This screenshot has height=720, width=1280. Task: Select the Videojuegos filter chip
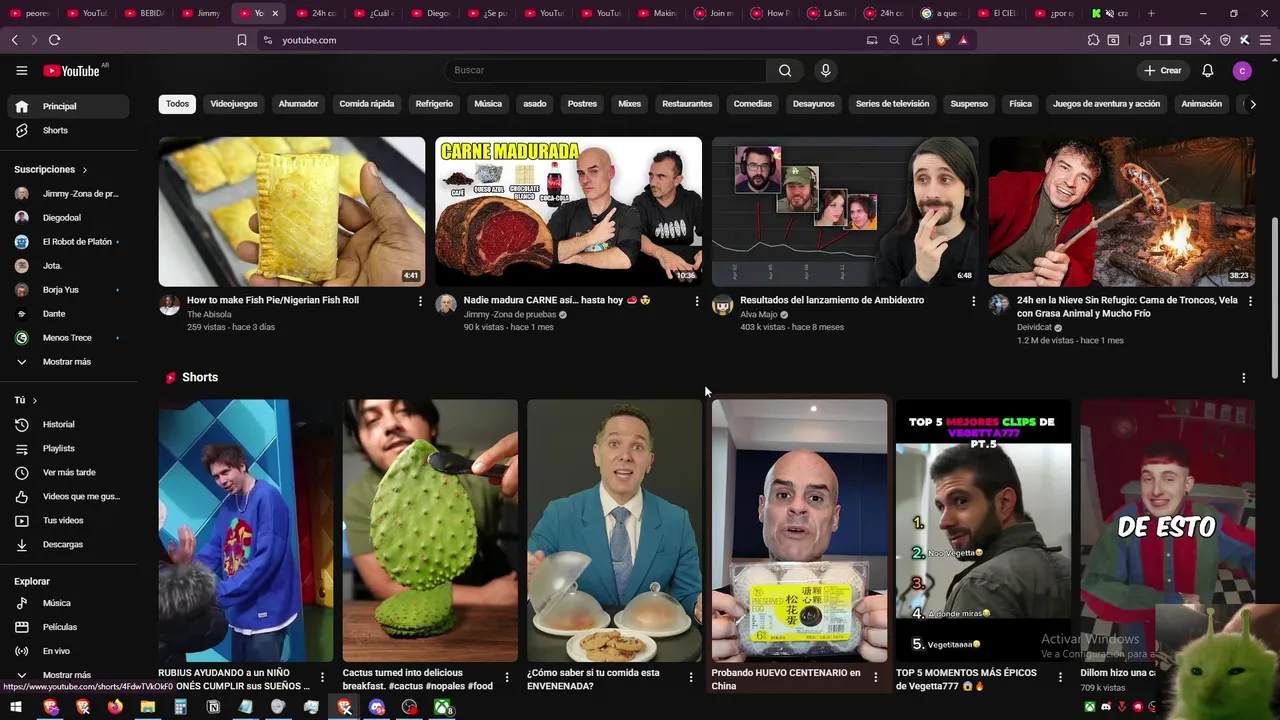click(234, 104)
